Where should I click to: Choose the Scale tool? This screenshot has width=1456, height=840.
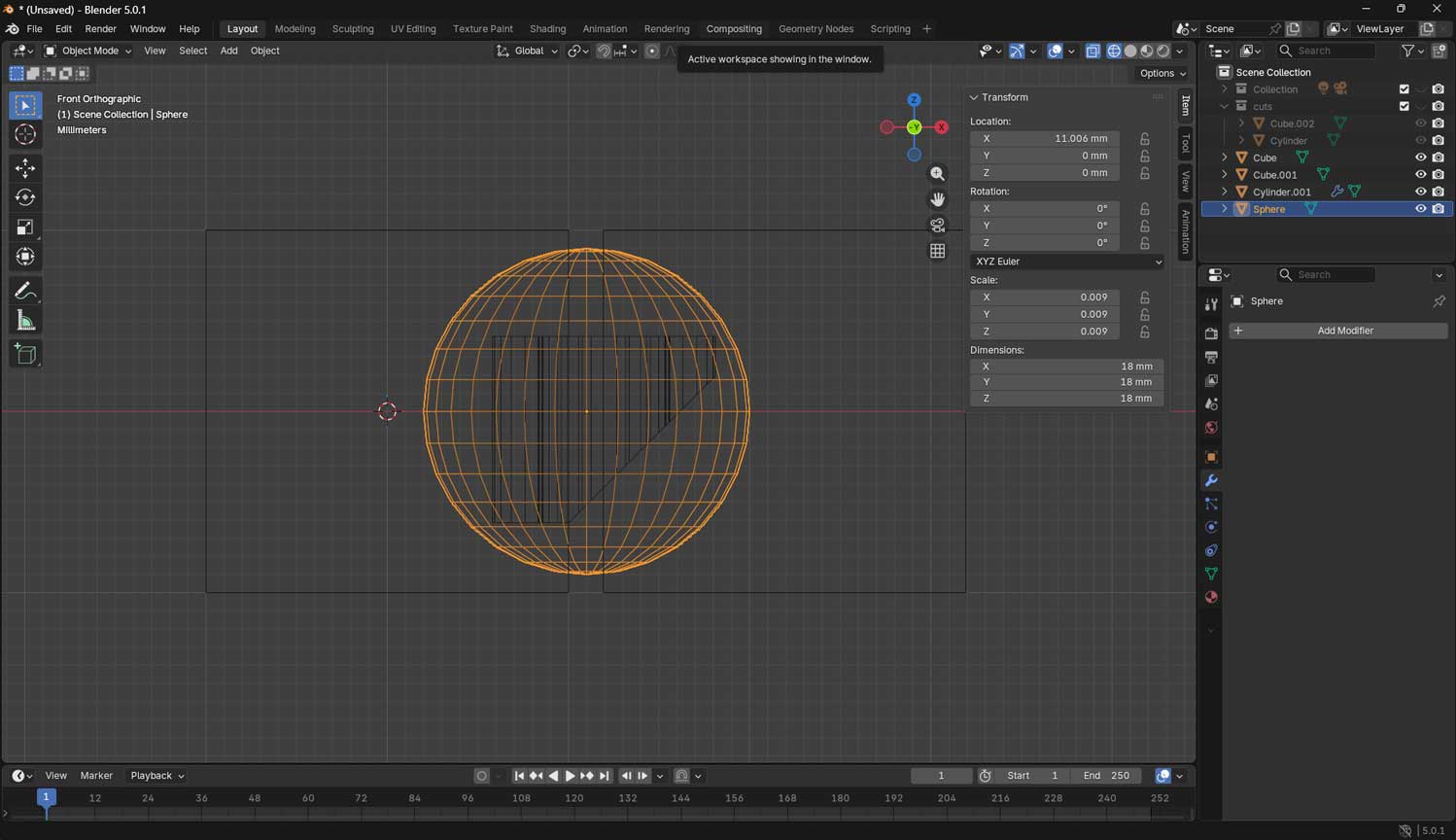coord(25,227)
